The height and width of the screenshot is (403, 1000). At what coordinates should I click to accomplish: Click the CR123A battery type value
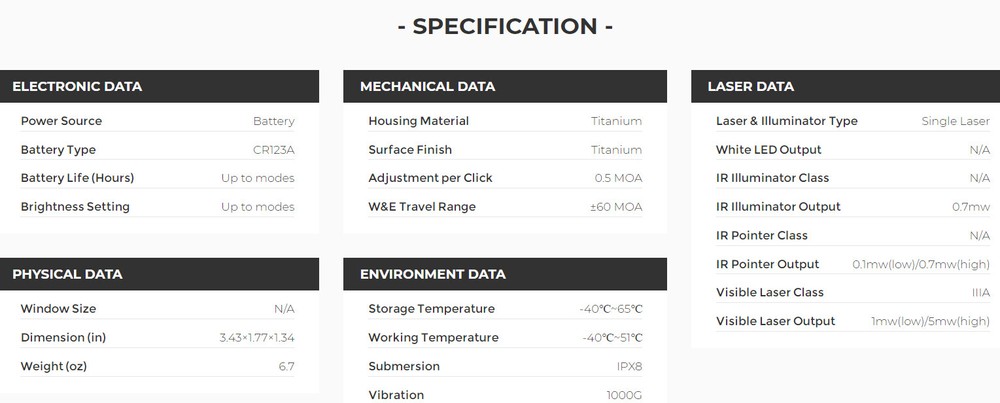pos(273,150)
